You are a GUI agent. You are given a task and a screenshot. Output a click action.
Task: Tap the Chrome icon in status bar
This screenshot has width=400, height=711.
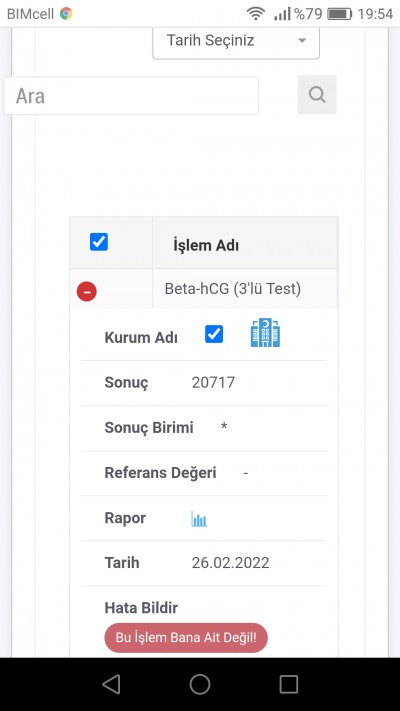(x=66, y=14)
